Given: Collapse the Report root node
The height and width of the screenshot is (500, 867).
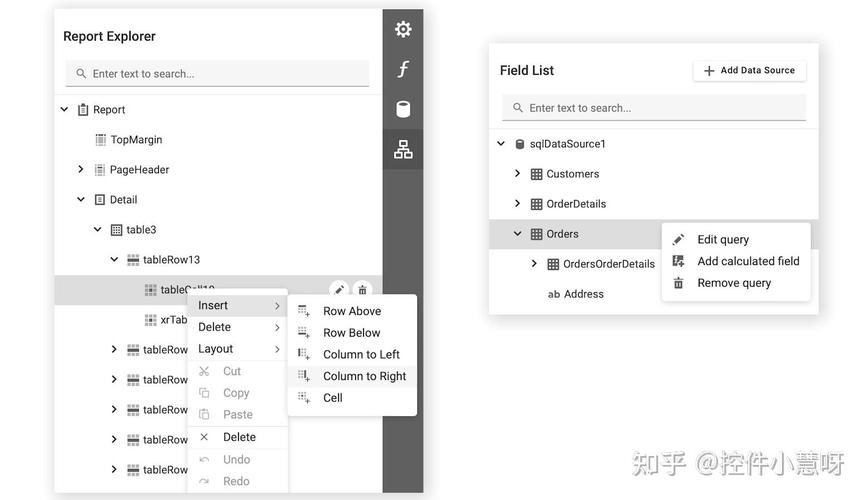Looking at the screenshot, I should [64, 110].
